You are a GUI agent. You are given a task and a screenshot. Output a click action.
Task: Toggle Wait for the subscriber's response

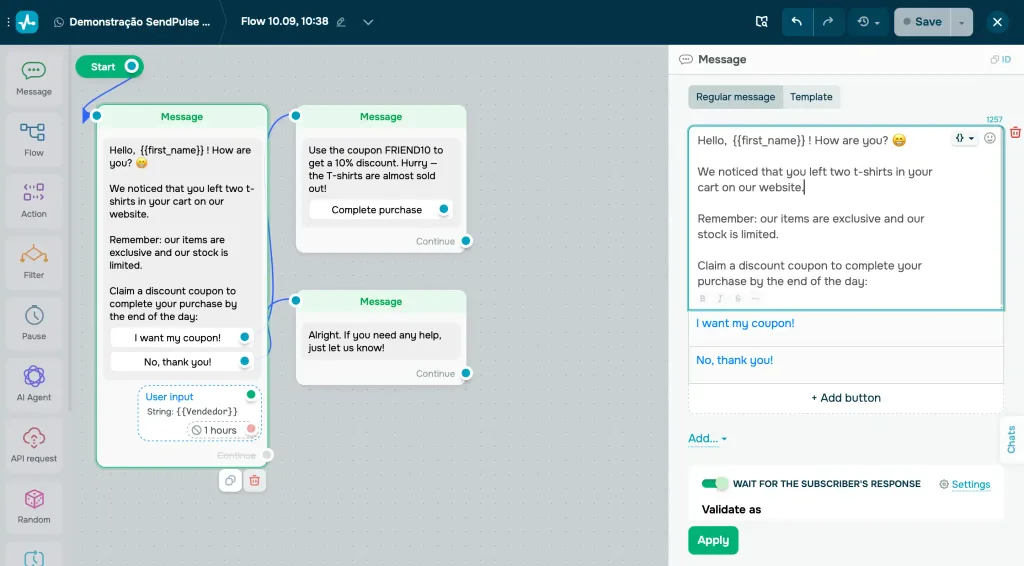[x=714, y=484]
